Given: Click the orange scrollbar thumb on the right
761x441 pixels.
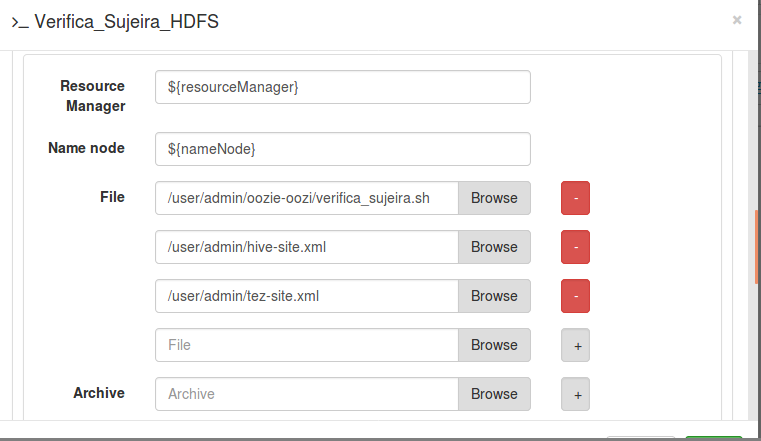Looking at the screenshot, I should (x=757, y=246).
